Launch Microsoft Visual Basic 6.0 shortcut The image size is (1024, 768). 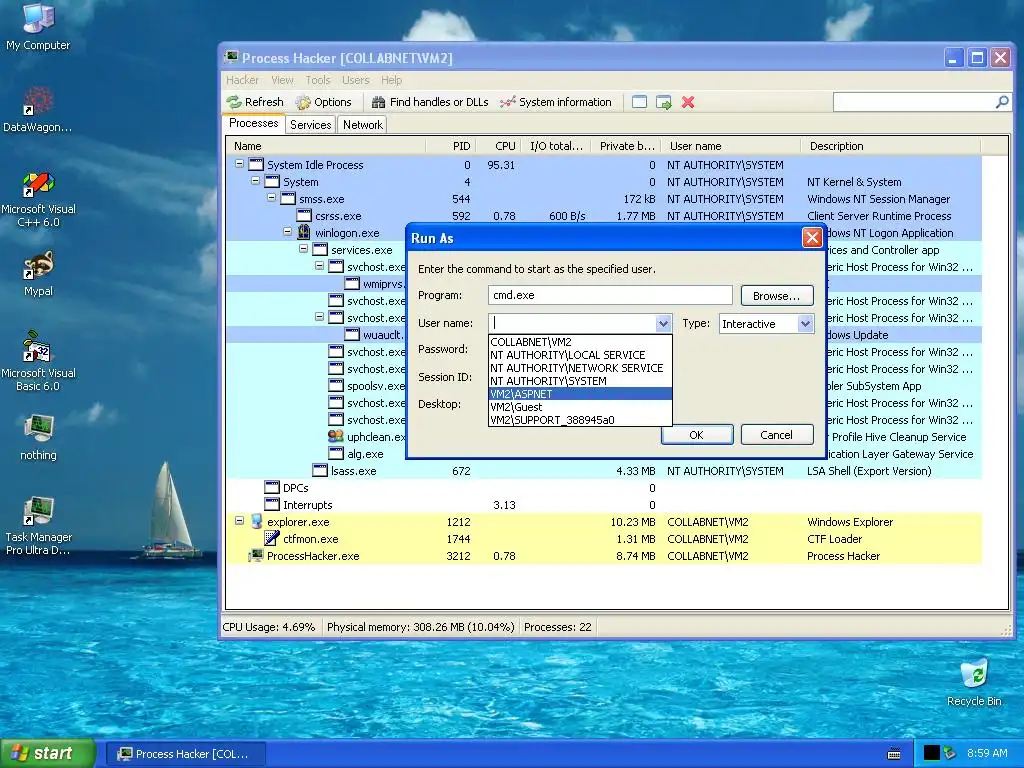(x=38, y=360)
